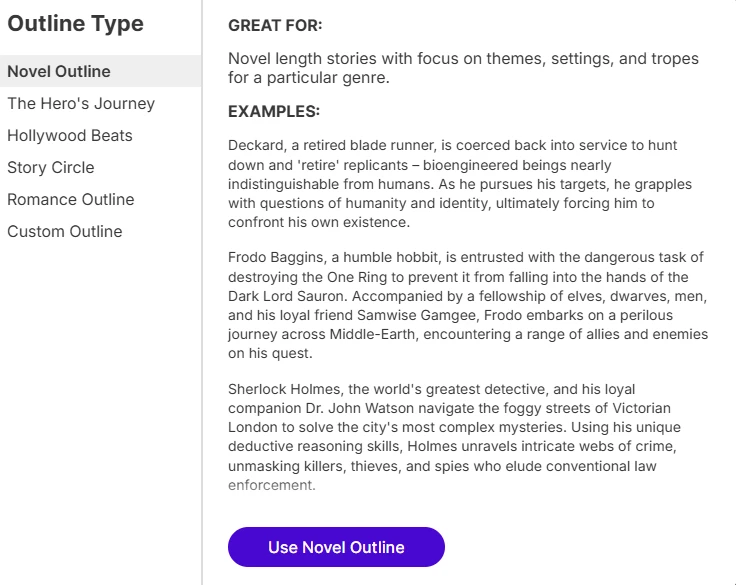Click the vertical divider beside the sidebar
This screenshot has width=736, height=585.
(202, 300)
